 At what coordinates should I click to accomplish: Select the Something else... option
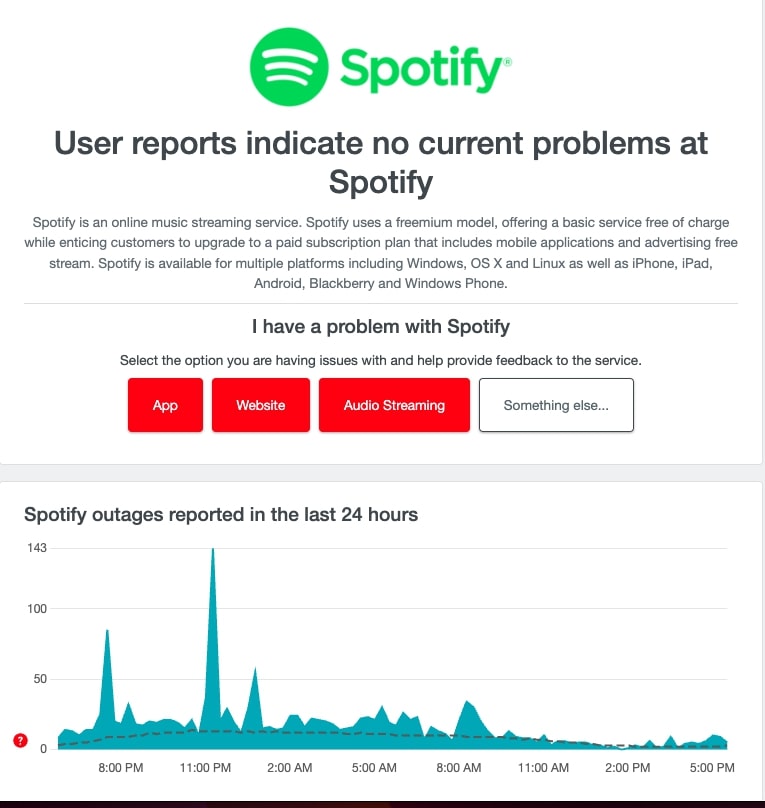556,405
